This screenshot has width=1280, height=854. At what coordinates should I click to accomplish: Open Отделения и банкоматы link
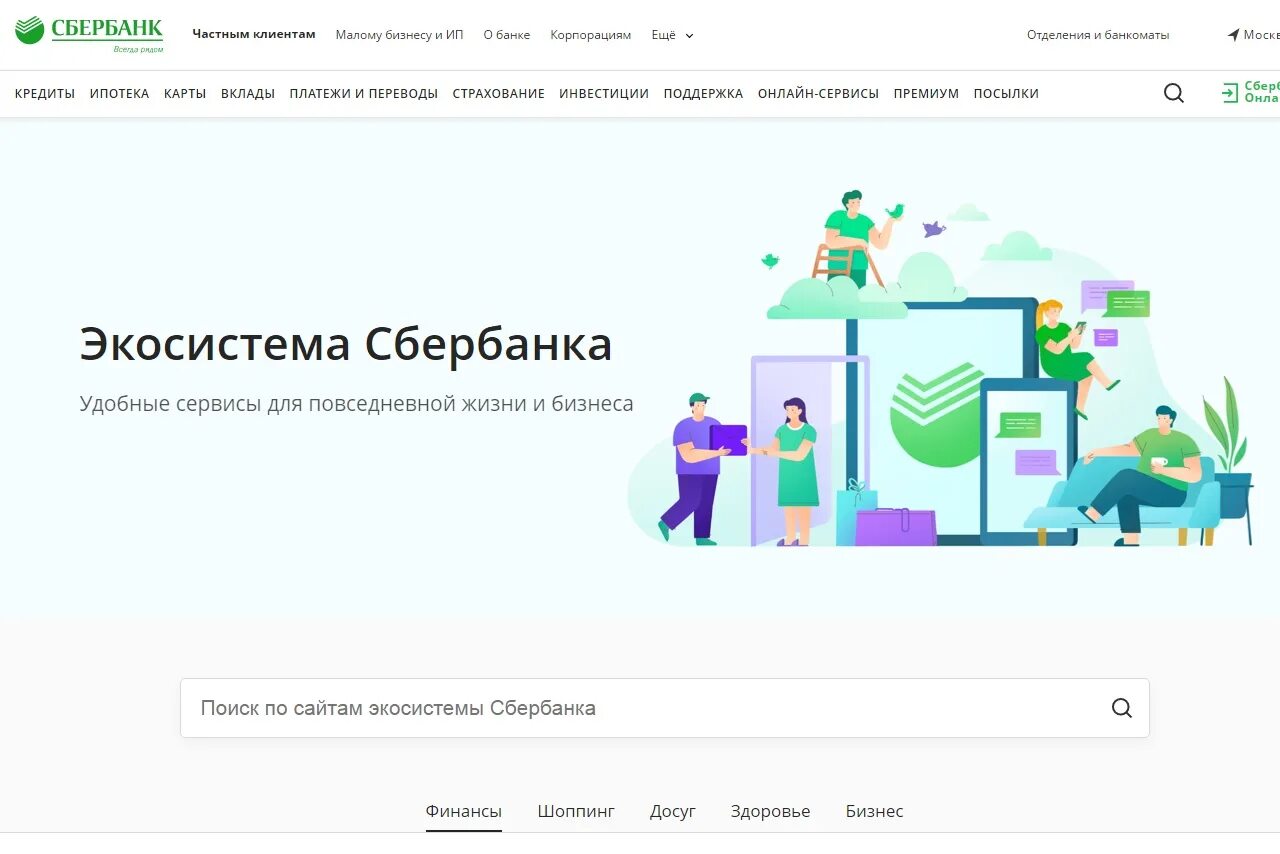(x=1098, y=35)
